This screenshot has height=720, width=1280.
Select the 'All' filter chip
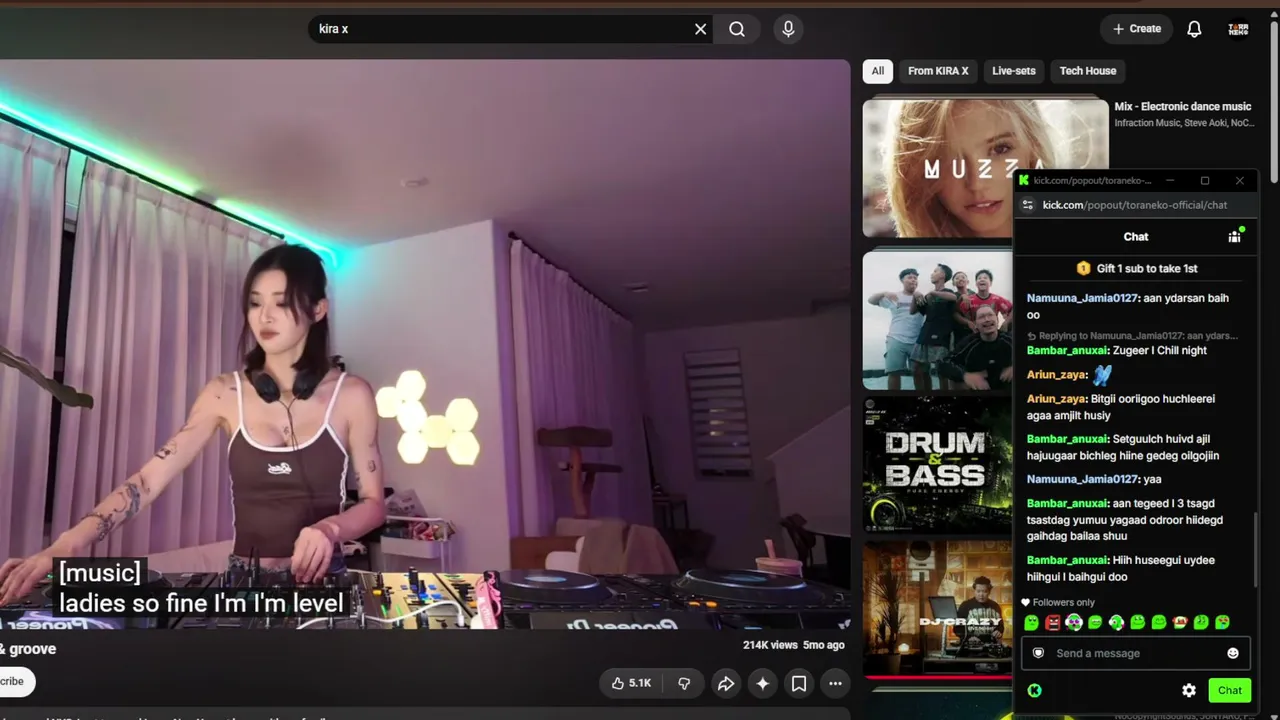[878, 71]
